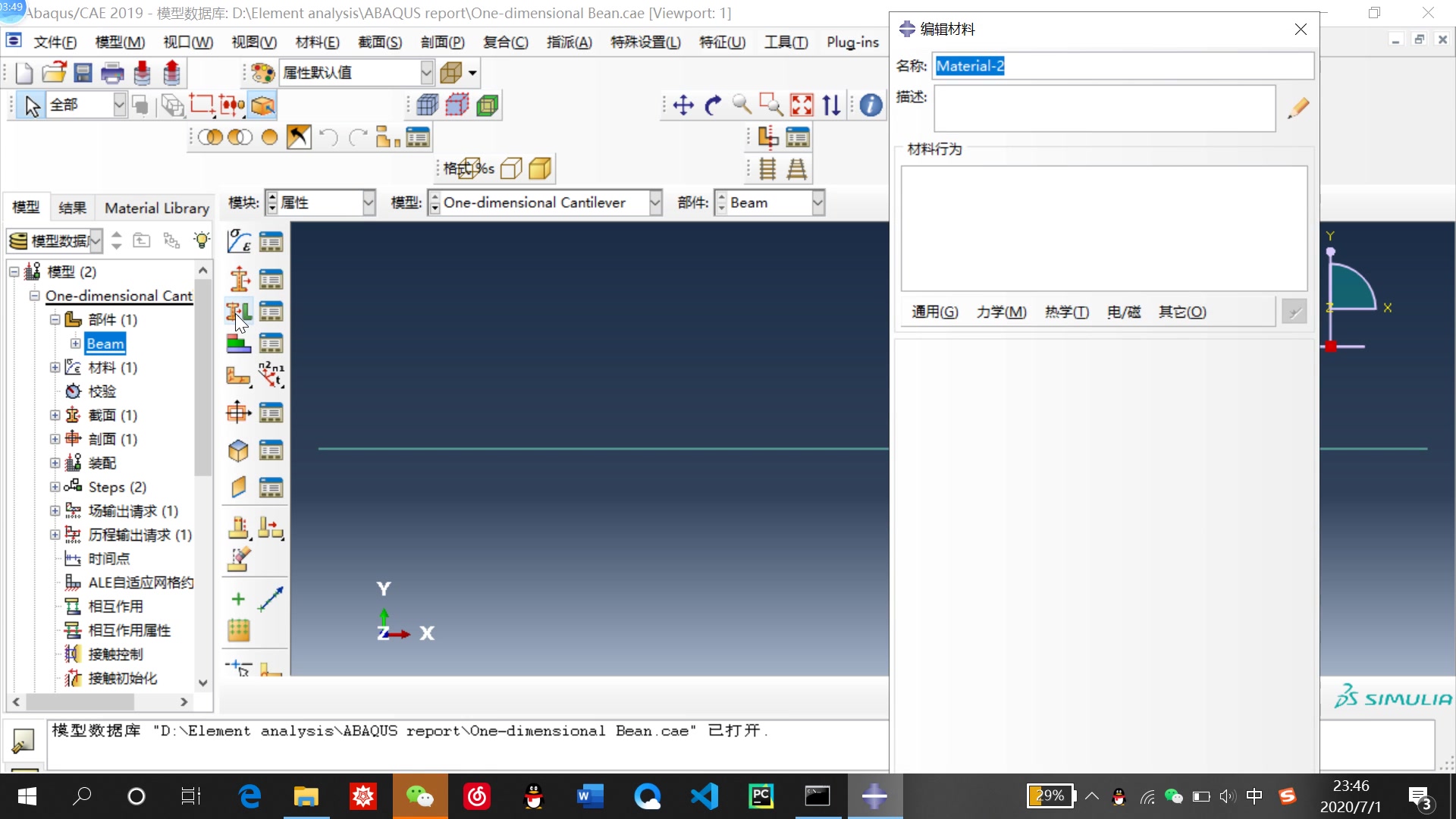Select the Box Zoom tool
The image size is (1456, 819).
pos(771,105)
